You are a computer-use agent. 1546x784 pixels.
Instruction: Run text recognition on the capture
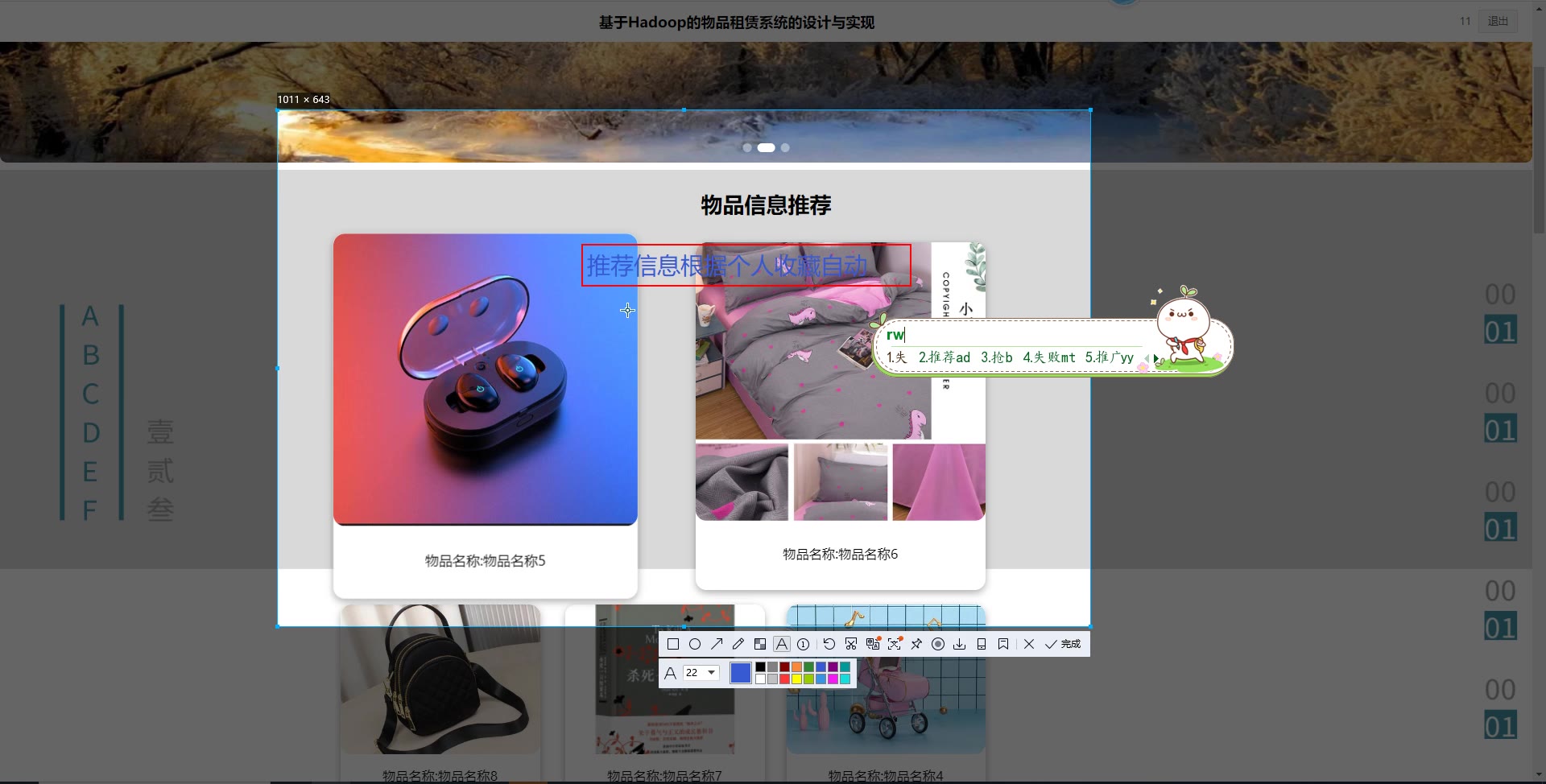pyautogui.click(x=895, y=644)
